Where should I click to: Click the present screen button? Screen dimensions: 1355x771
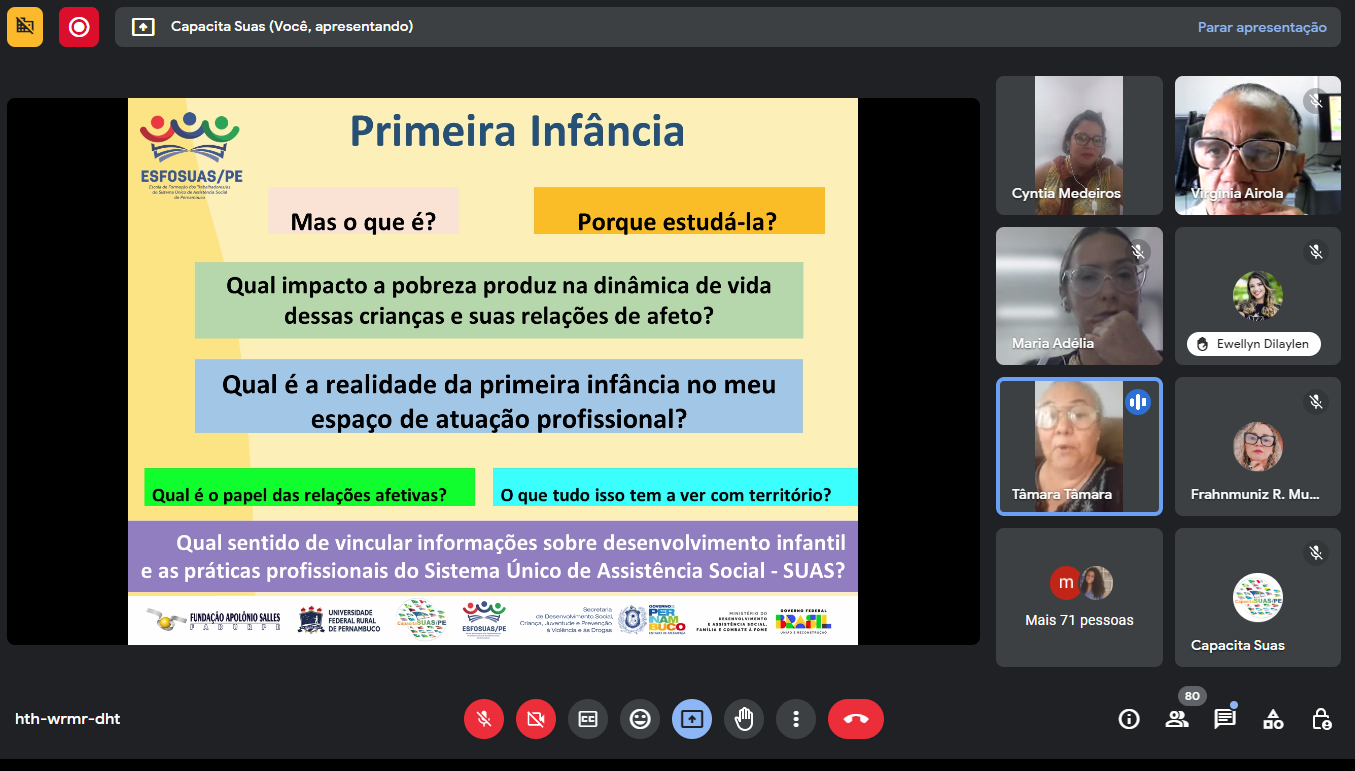pyautogui.click(x=692, y=718)
